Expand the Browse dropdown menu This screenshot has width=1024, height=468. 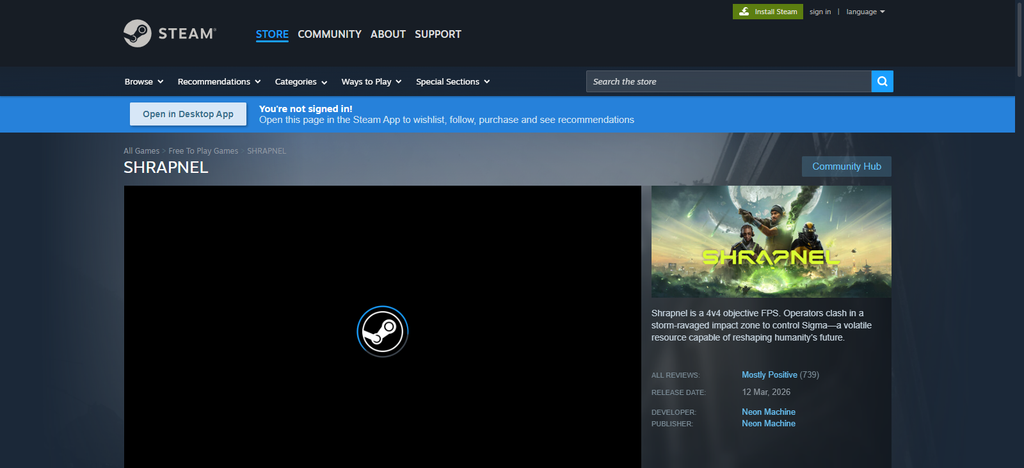144,82
